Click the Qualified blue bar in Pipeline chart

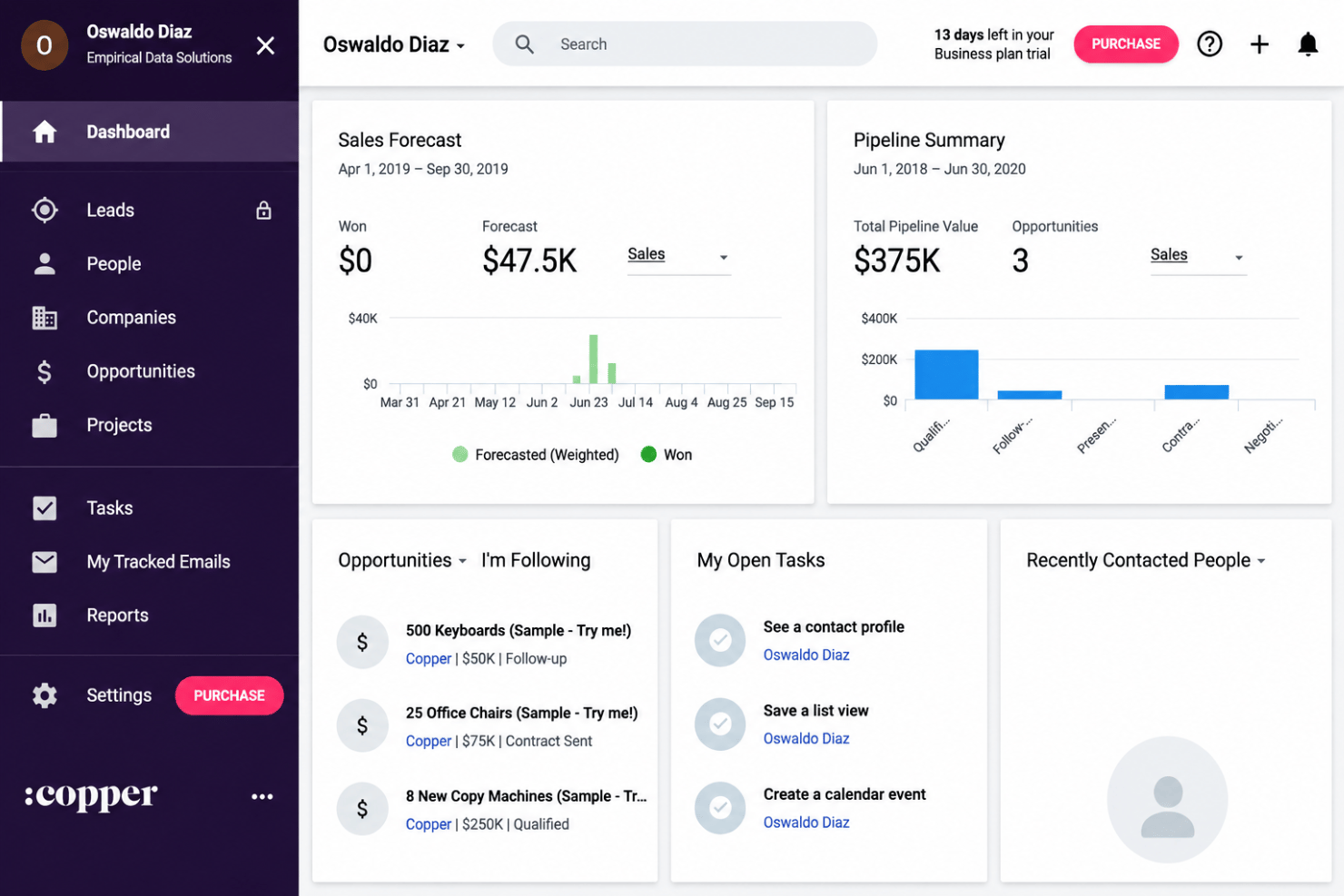pos(946,375)
